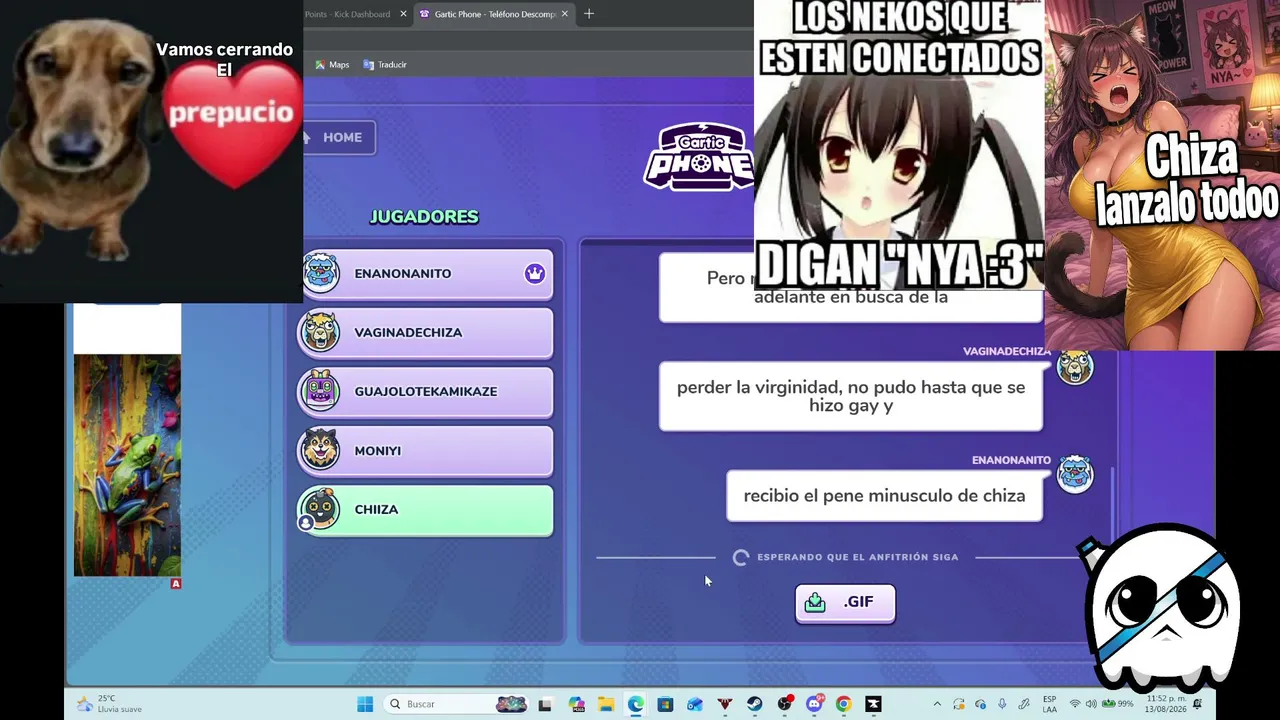The image size is (1280, 720).
Task: Click the ENANONANITO avatar next to the last chat message
Action: pos(1075,474)
